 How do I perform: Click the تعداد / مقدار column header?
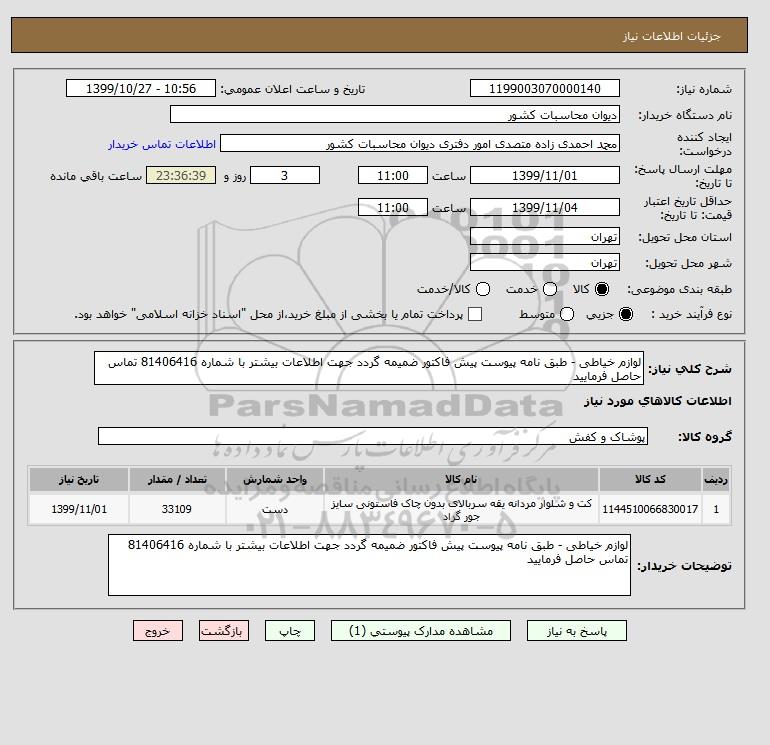click(177, 479)
